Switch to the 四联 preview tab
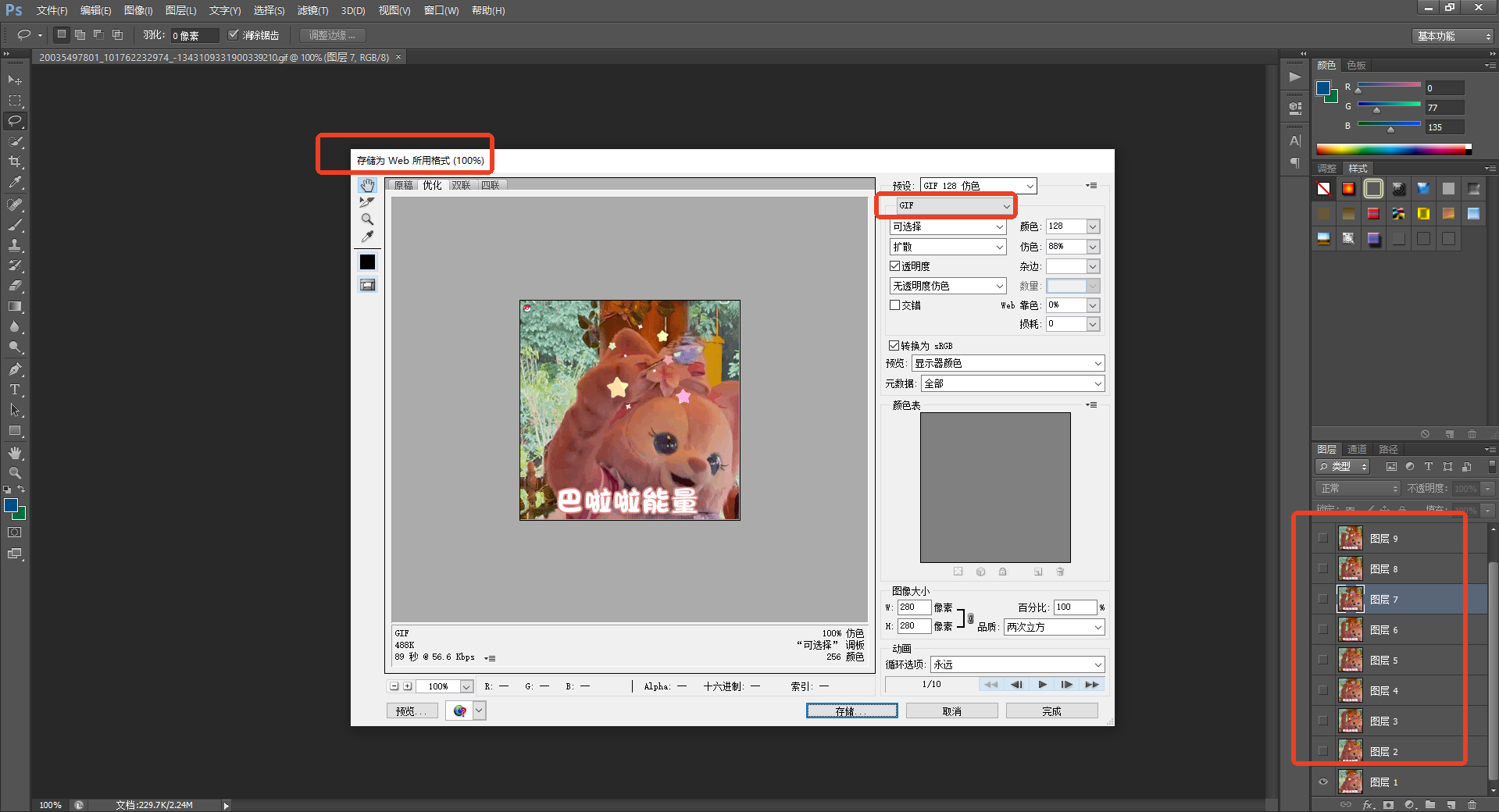 pyautogui.click(x=491, y=185)
